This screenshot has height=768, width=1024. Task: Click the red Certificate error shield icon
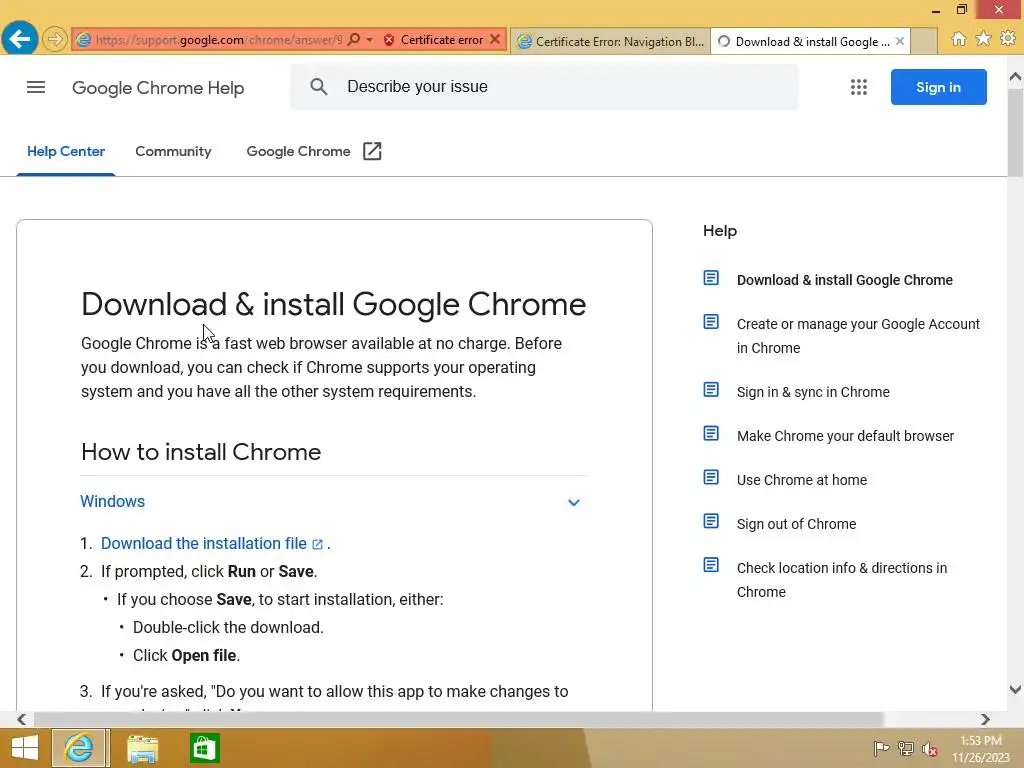pyautogui.click(x=389, y=40)
